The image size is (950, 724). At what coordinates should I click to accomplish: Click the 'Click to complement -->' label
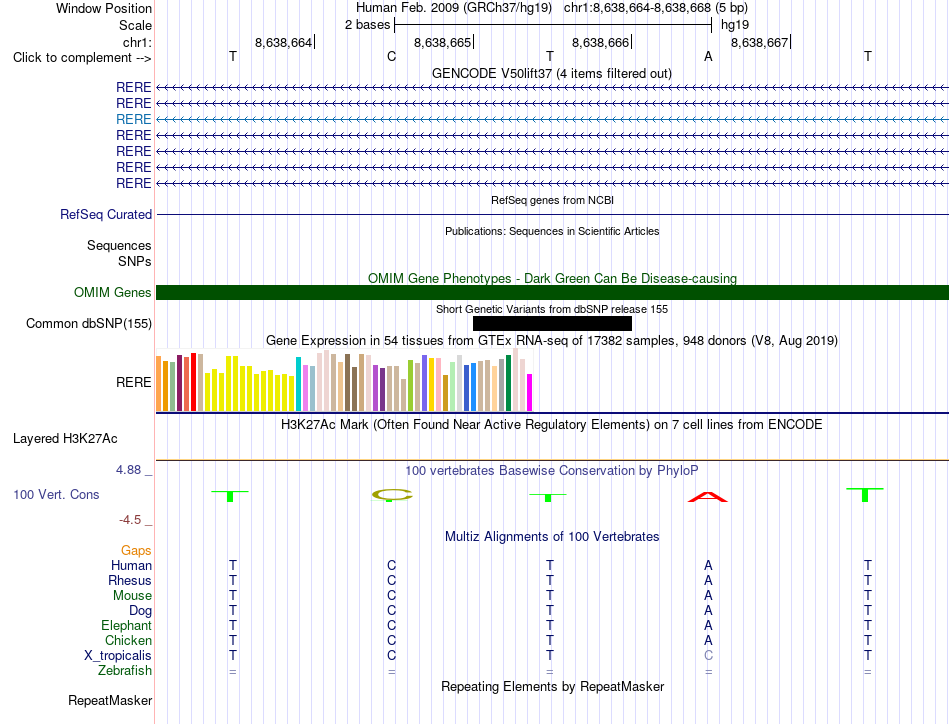82,58
